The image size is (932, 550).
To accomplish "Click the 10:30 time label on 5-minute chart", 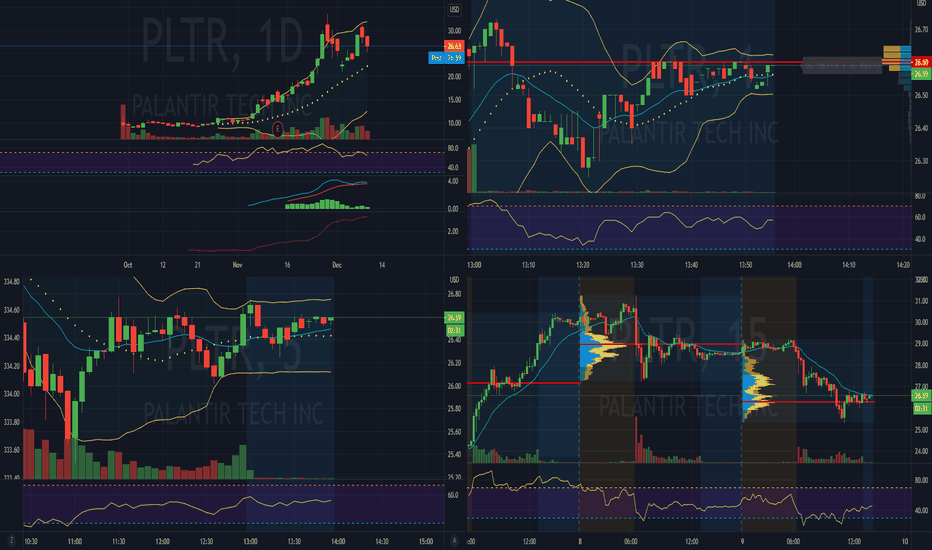I will [31, 541].
